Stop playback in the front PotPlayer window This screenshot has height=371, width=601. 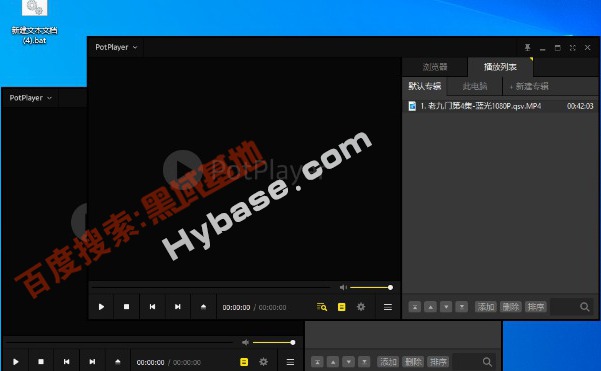click(126, 307)
